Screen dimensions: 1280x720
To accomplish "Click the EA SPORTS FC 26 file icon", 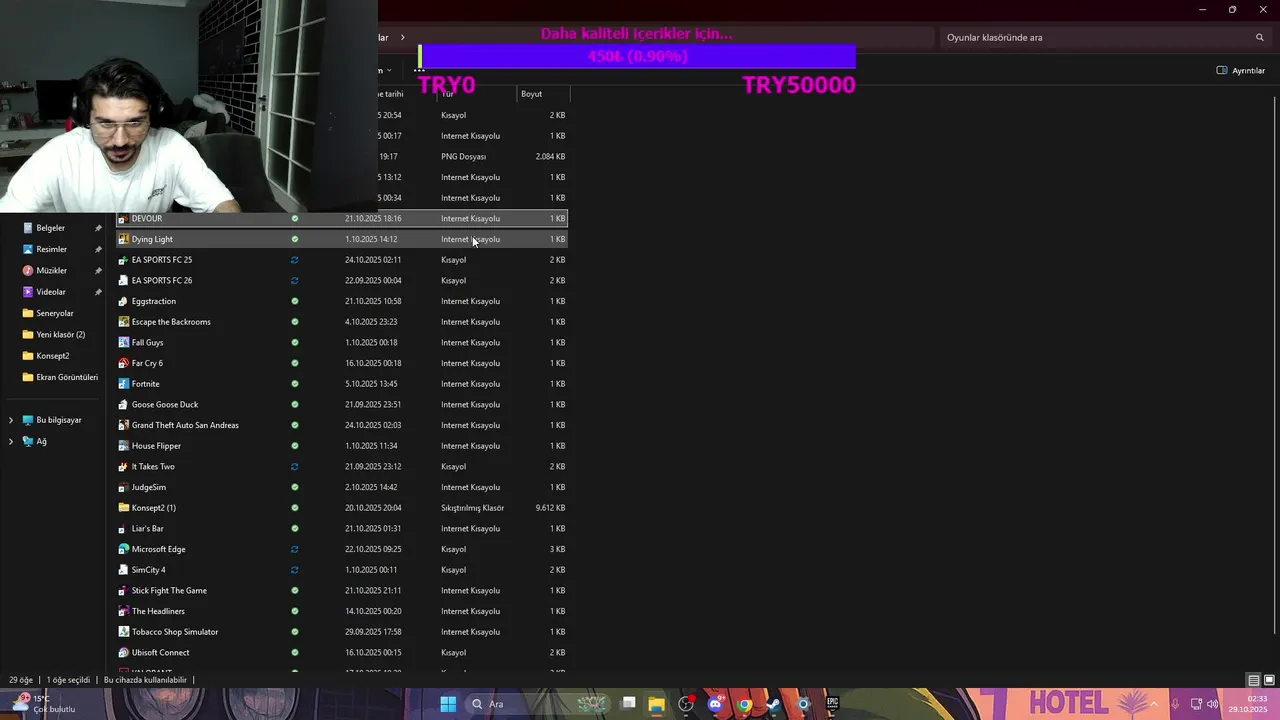I will (124, 280).
